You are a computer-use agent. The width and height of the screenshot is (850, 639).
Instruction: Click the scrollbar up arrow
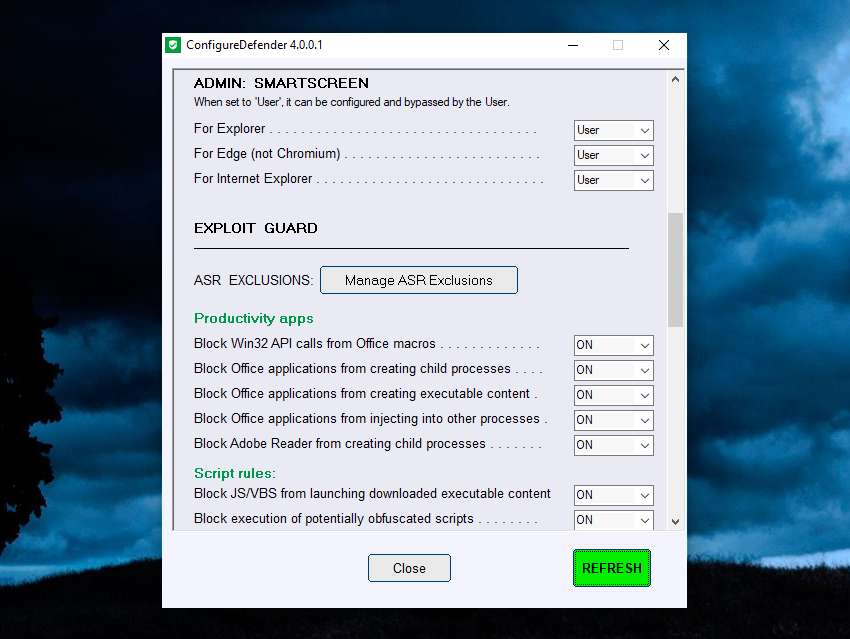coord(675,80)
